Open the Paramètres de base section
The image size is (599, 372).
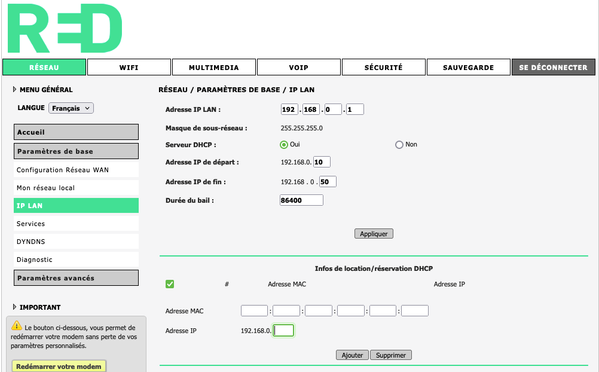(x=76, y=151)
